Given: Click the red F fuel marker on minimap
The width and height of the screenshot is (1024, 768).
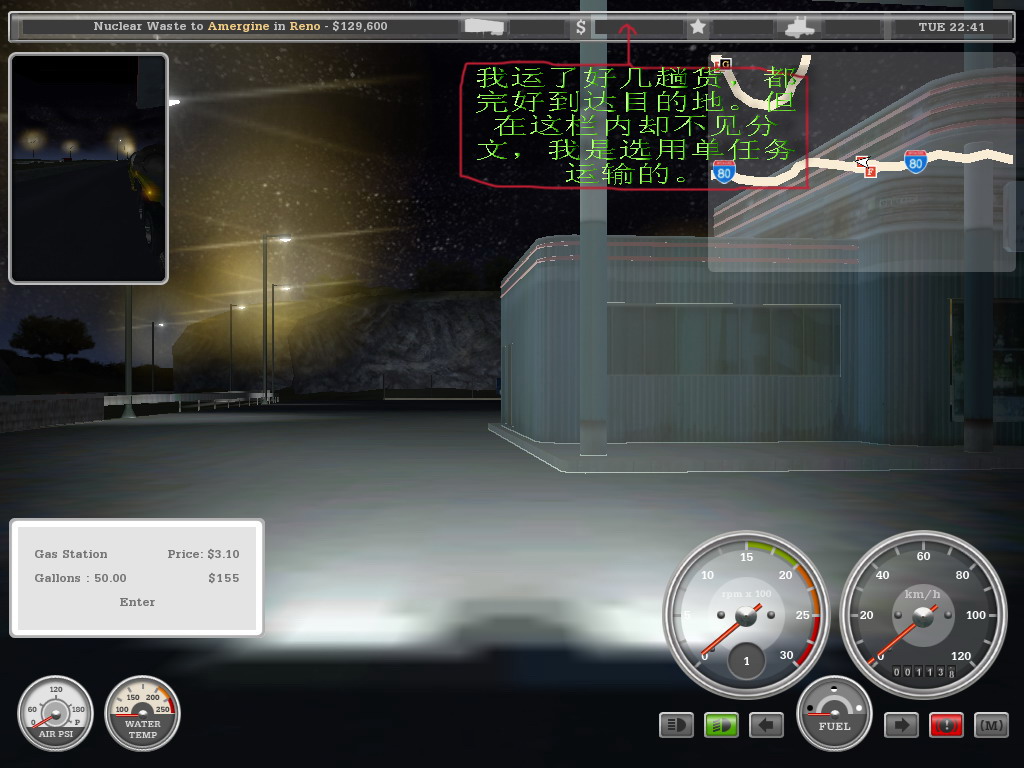Looking at the screenshot, I should (870, 172).
